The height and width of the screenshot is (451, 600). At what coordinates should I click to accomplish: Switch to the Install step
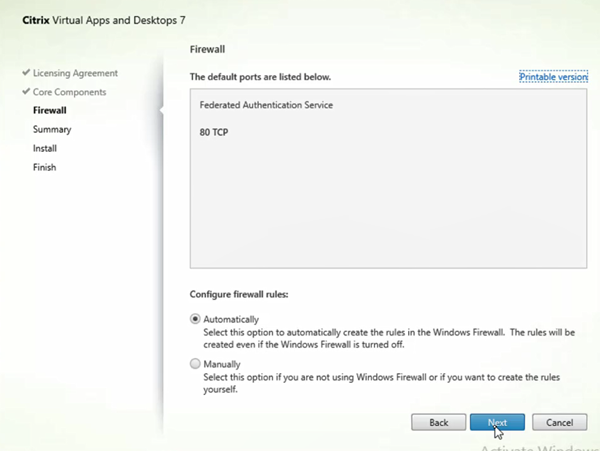click(x=45, y=148)
